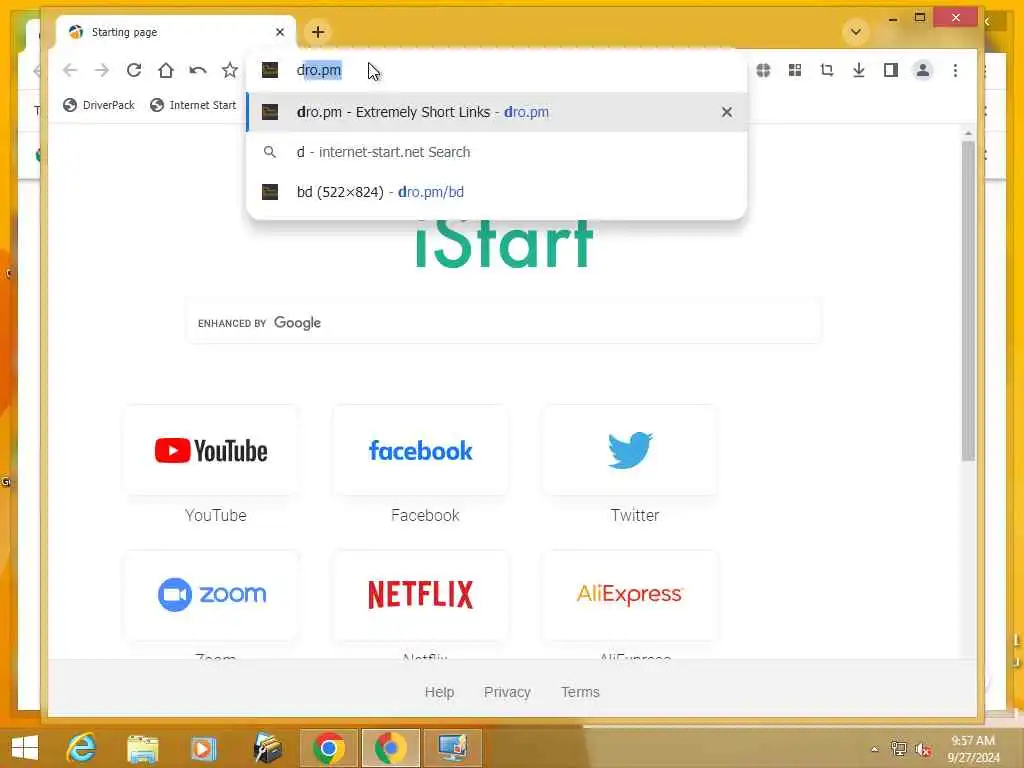This screenshot has height=768, width=1024.
Task: Open the user profile avatar
Action: [x=923, y=70]
